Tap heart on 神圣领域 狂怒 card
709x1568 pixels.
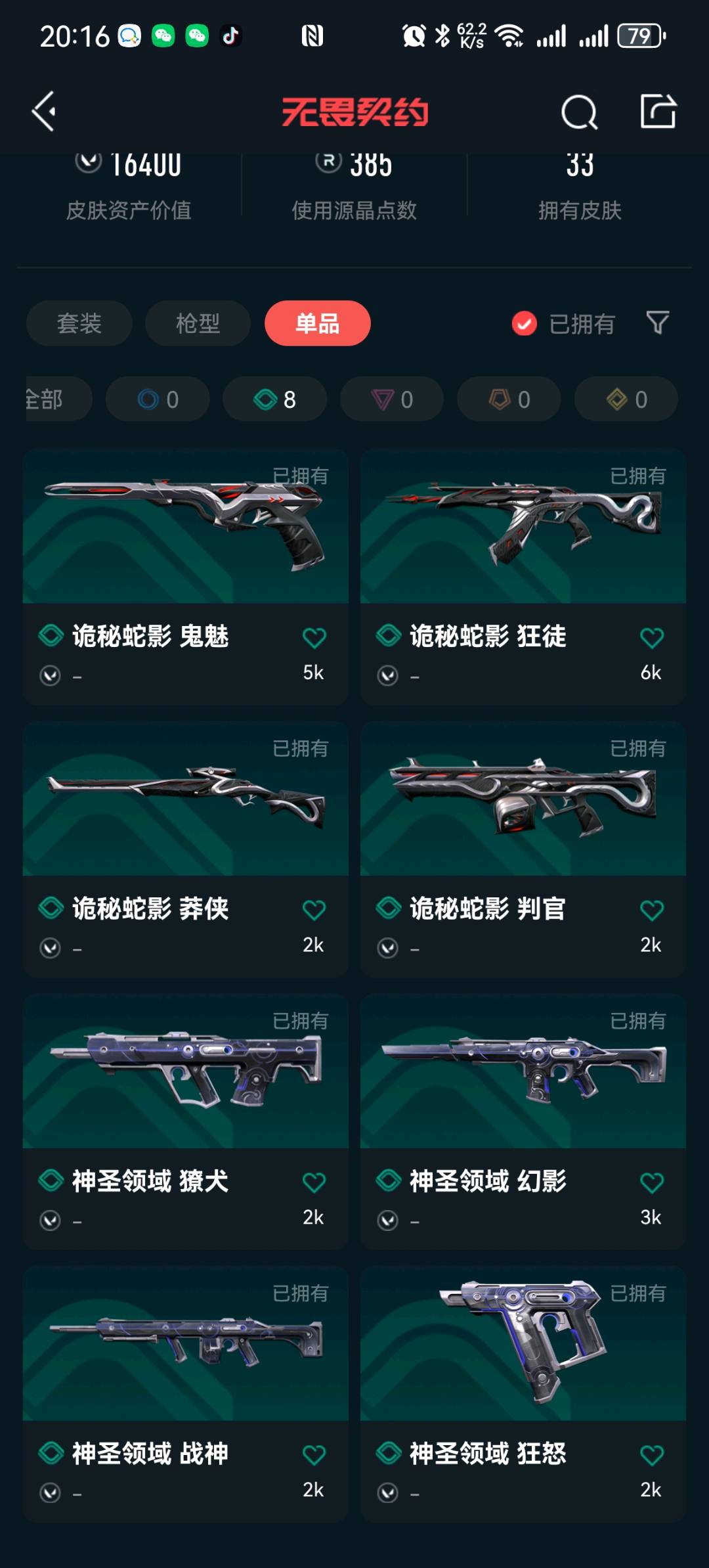coord(651,1455)
